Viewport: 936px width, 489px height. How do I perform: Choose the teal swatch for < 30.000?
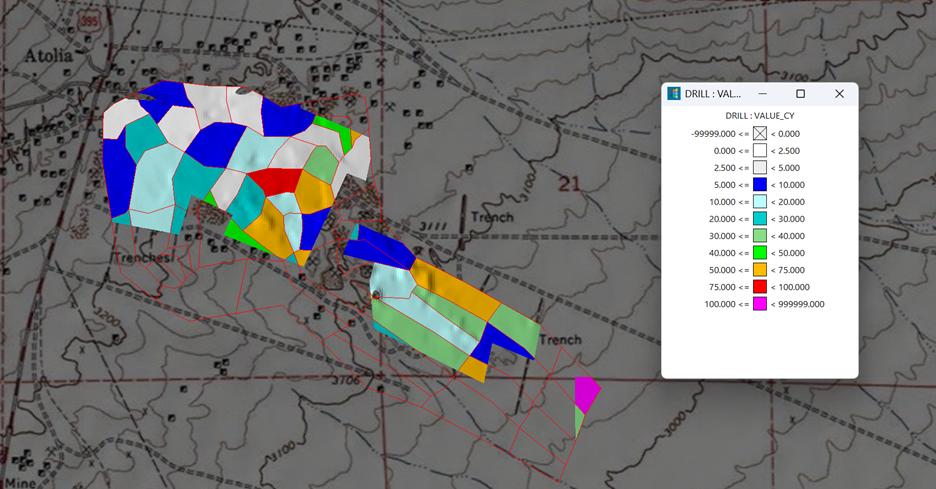pyautogui.click(x=759, y=218)
